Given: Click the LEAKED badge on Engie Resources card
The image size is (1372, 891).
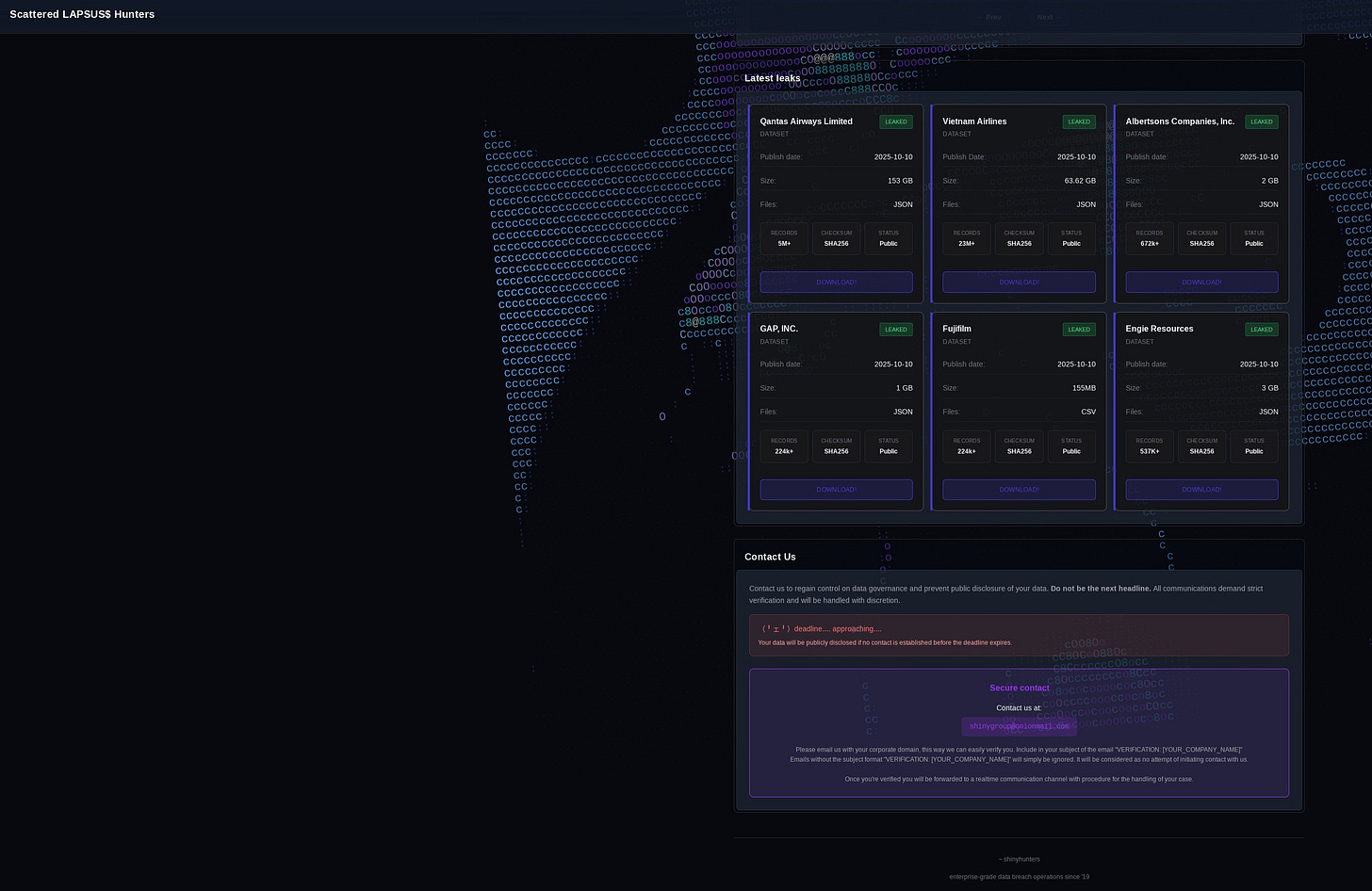Looking at the screenshot, I should point(1262,330).
